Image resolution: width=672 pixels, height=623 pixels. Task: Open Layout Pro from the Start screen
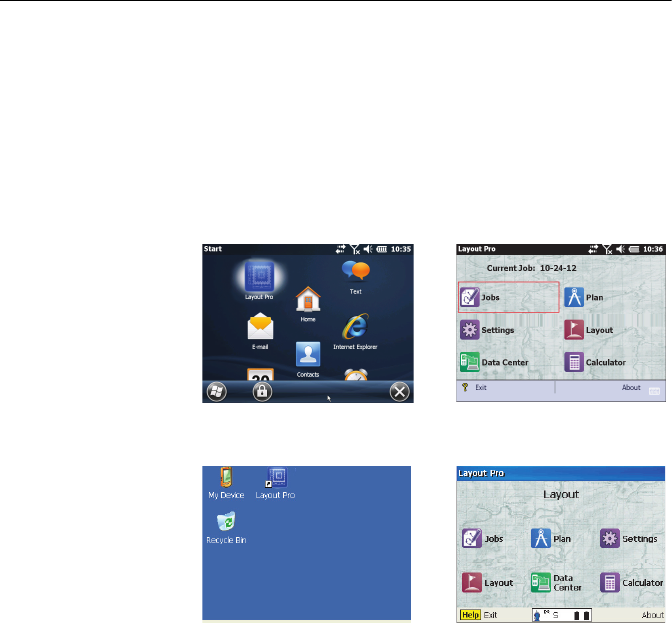point(259,280)
